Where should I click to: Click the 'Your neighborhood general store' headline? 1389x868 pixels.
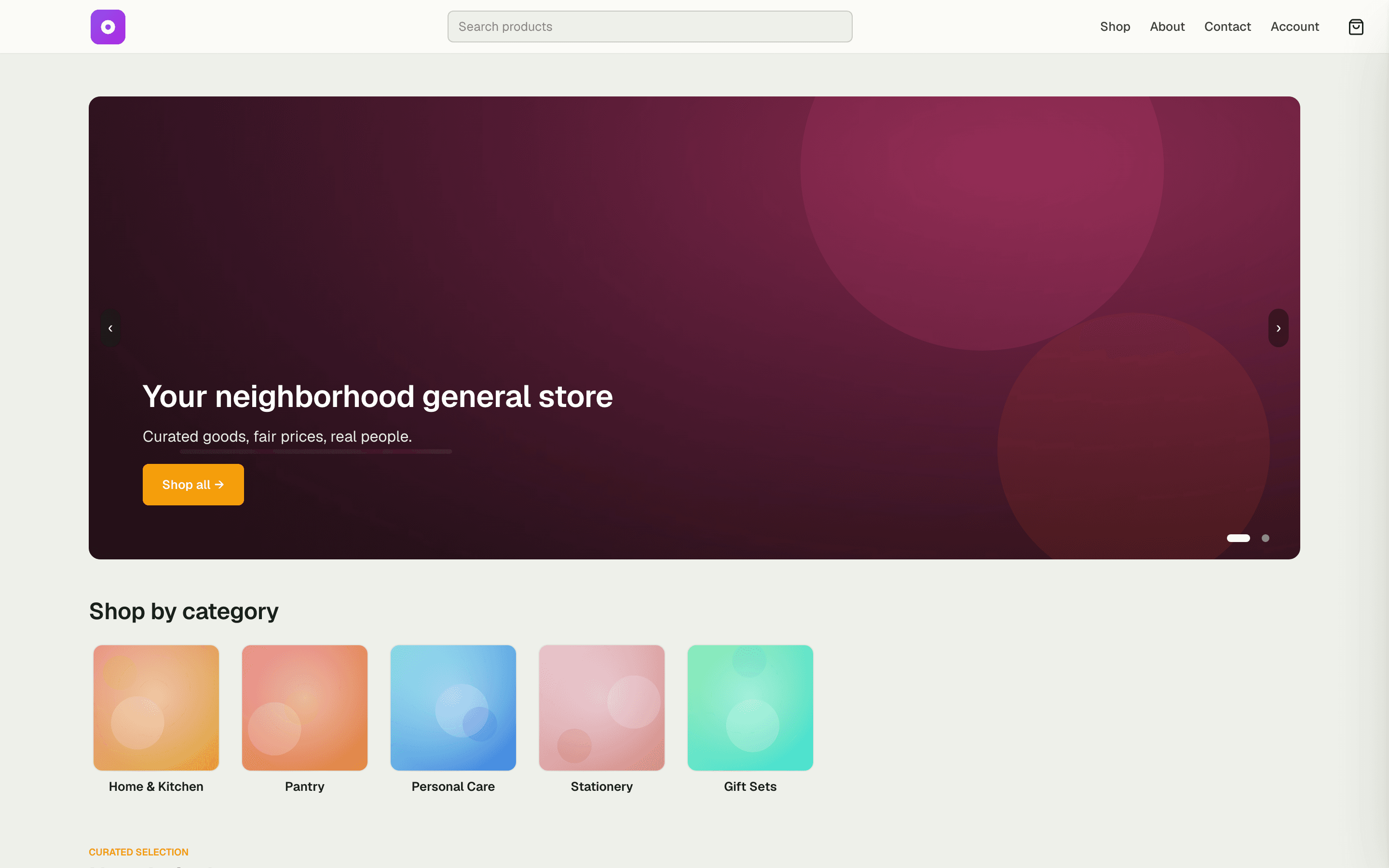pos(378,397)
